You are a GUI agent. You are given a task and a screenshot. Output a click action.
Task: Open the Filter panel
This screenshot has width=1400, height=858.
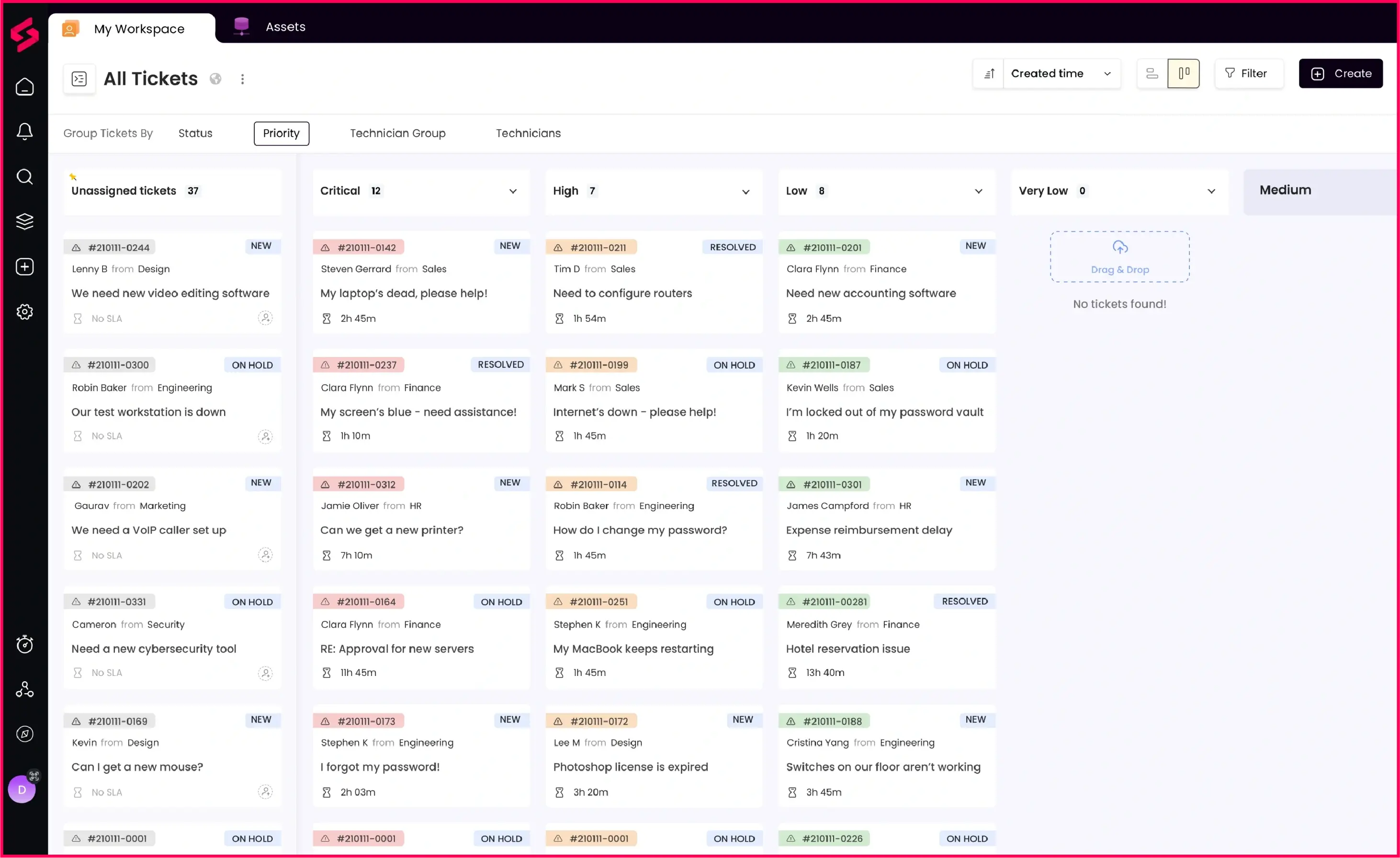pyautogui.click(x=1249, y=73)
